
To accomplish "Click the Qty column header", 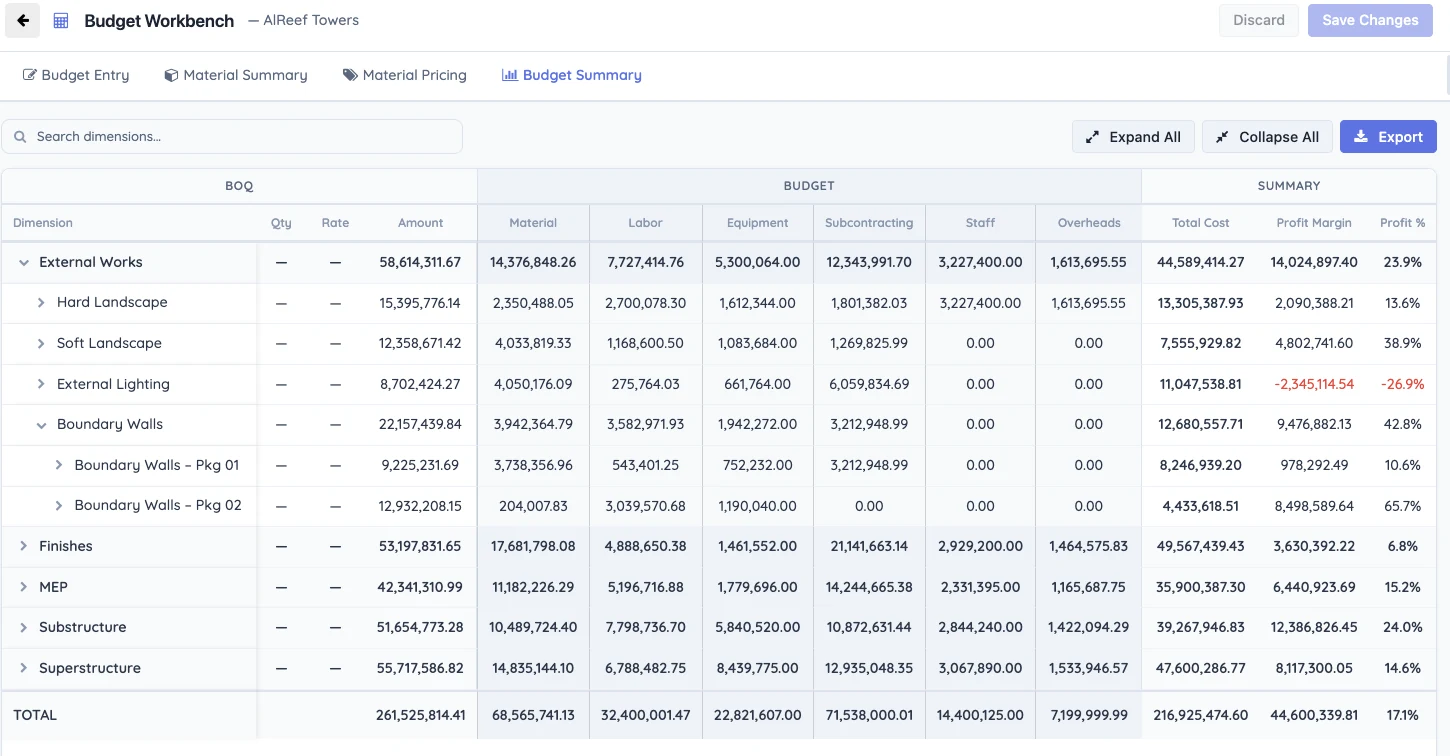I will click(281, 223).
